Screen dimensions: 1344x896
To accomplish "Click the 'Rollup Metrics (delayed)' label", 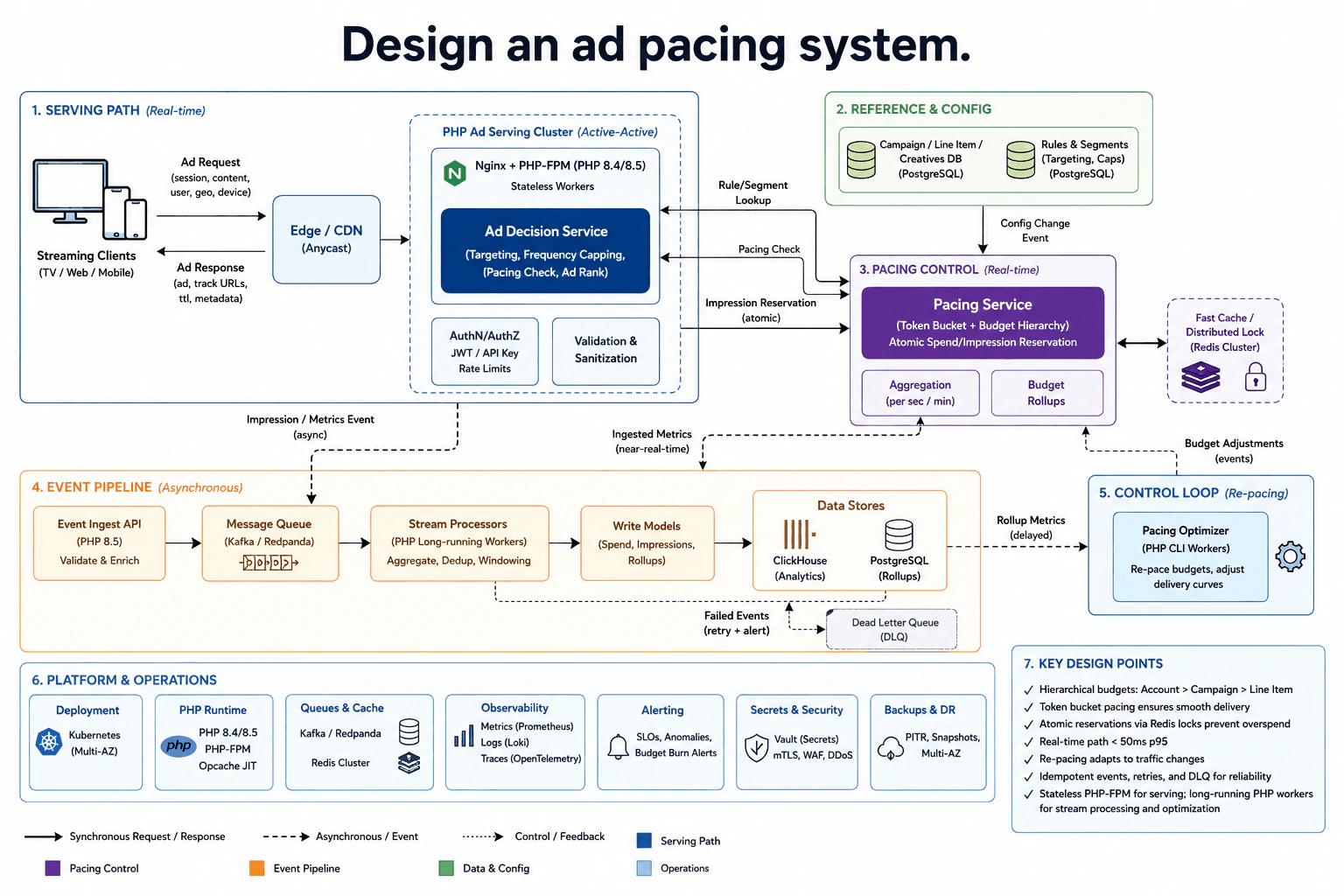I will coord(1031,527).
